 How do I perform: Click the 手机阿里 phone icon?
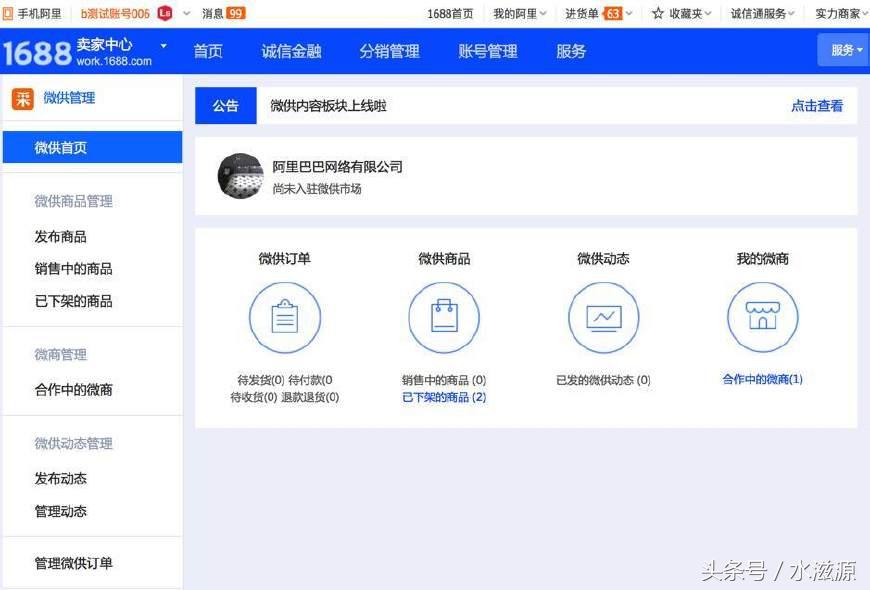[9, 13]
